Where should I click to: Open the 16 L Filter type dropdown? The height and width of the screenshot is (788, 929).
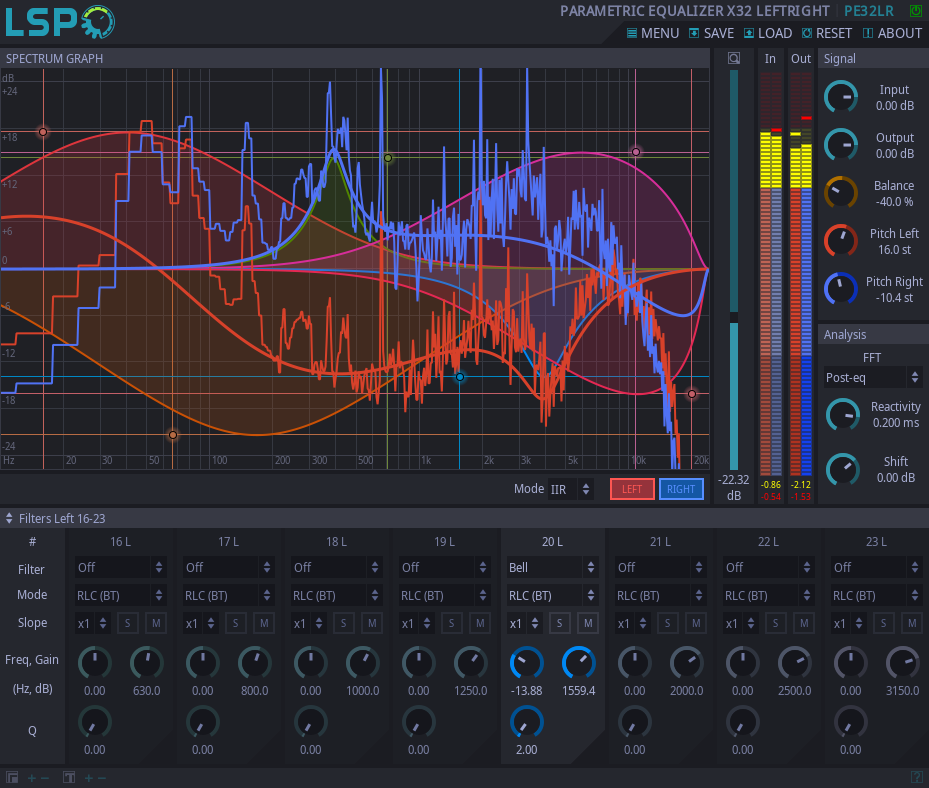coord(120,568)
